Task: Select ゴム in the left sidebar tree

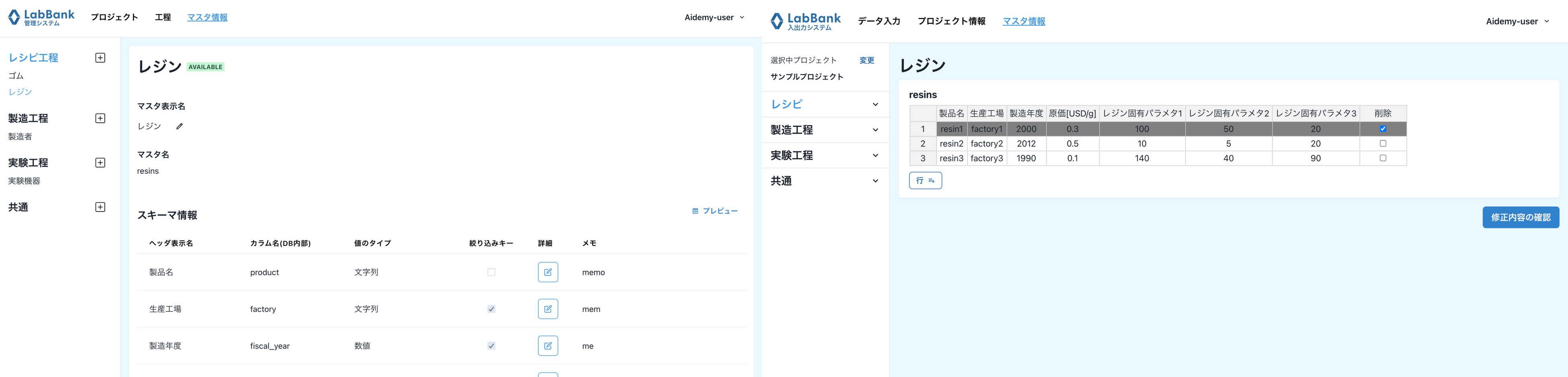Action: [x=16, y=76]
